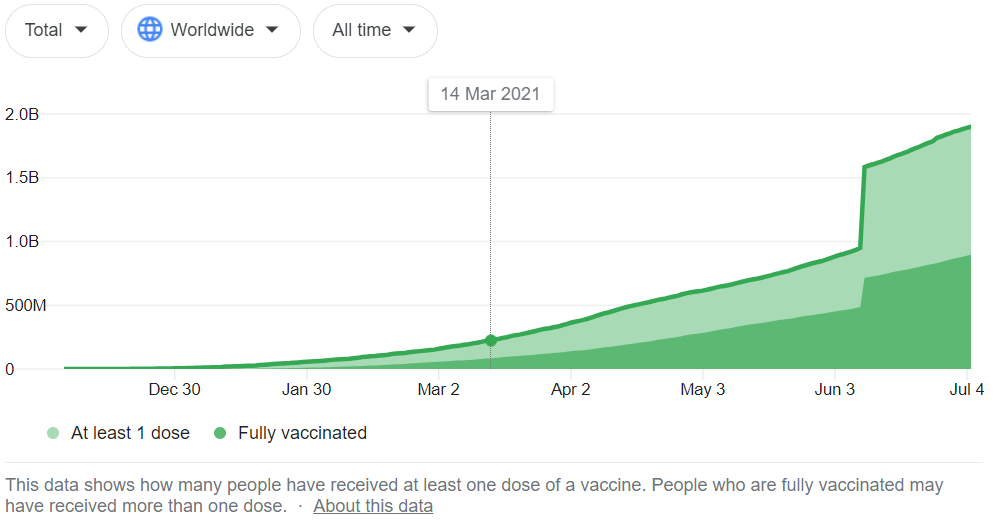Click the light green At least 1 dose dot
Viewport: 999px width, 522px height.
pyautogui.click(x=53, y=433)
